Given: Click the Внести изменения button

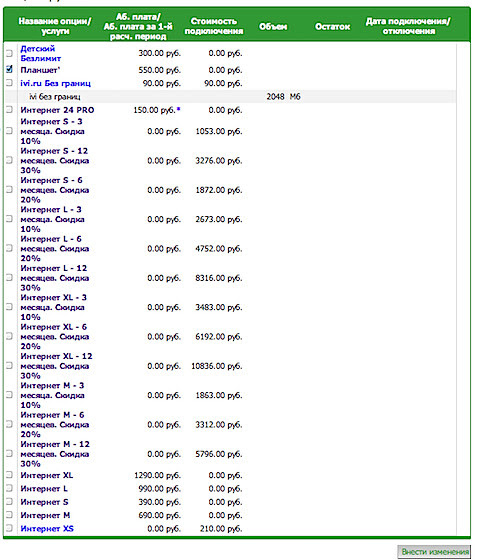Looking at the screenshot, I should pos(434,551).
